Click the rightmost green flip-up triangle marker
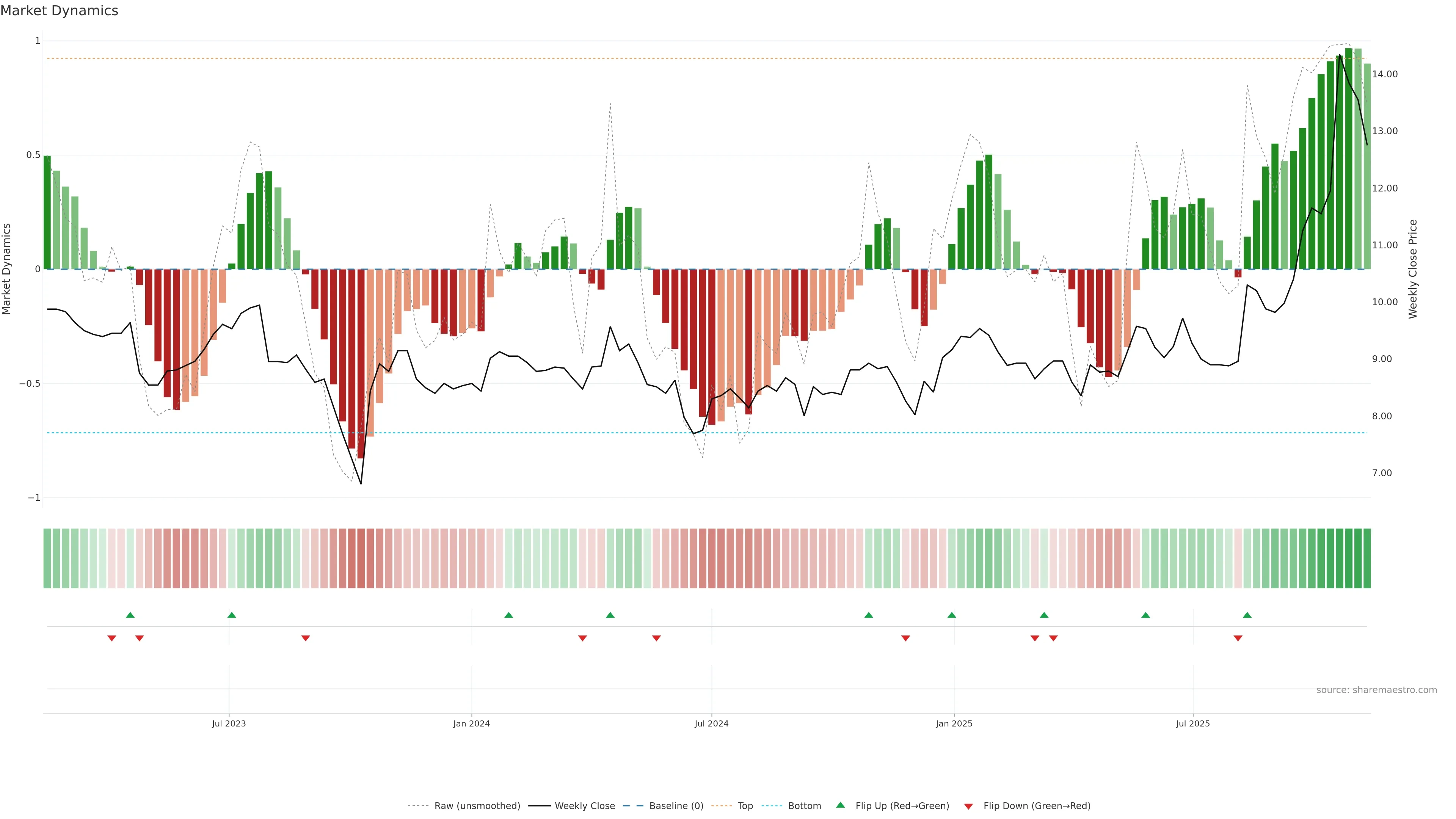 [1247, 615]
